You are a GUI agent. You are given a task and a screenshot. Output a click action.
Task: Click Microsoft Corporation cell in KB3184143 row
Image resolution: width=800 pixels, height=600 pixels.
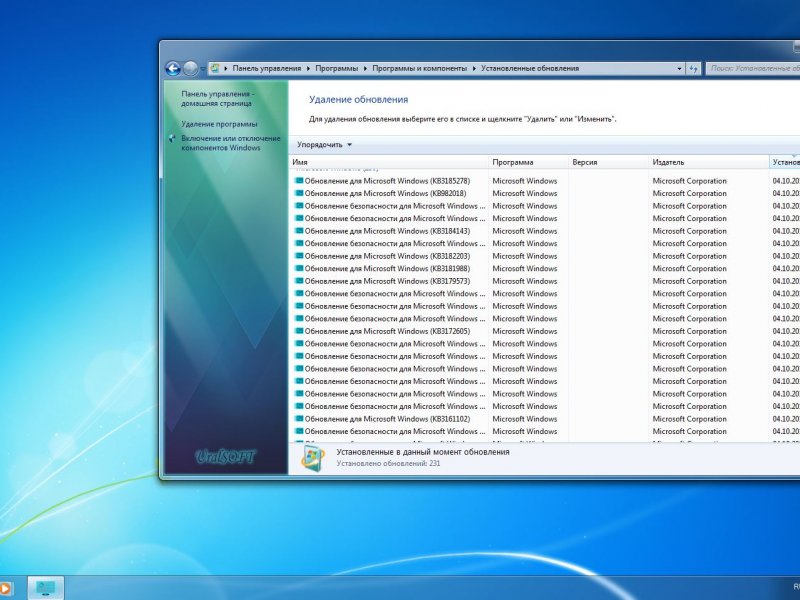pos(689,231)
